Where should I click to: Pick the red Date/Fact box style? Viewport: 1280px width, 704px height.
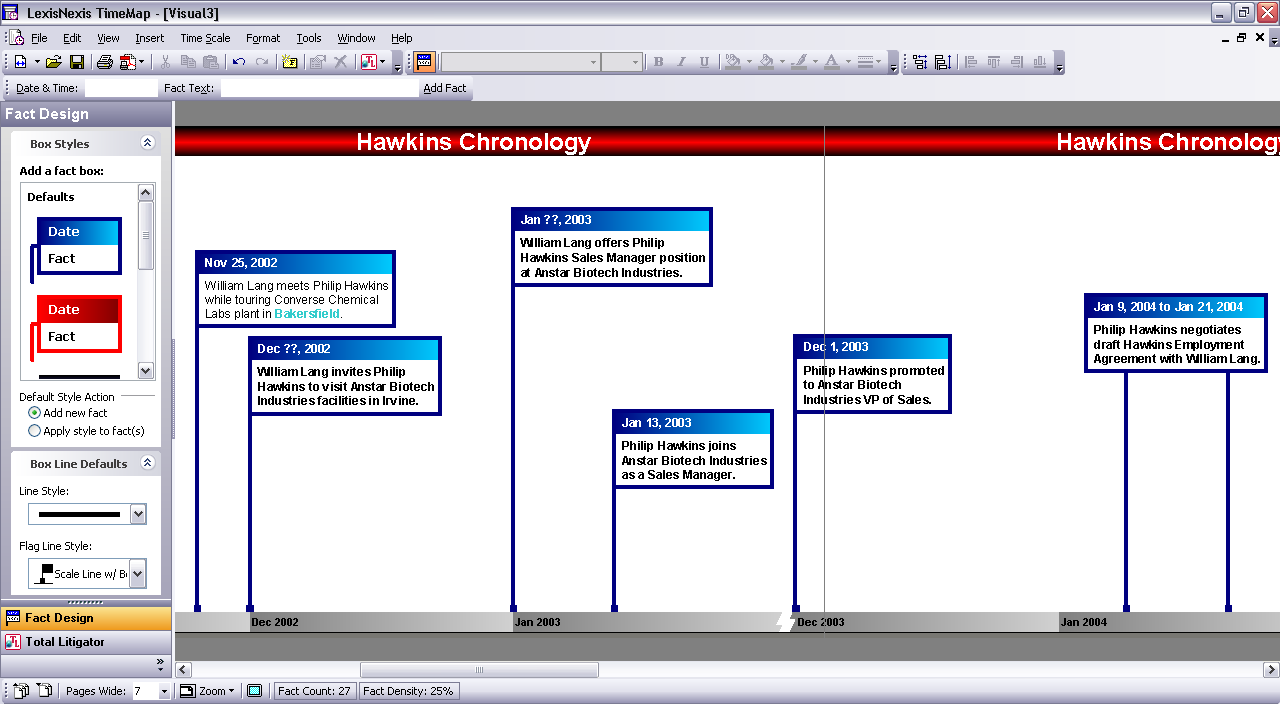78,324
